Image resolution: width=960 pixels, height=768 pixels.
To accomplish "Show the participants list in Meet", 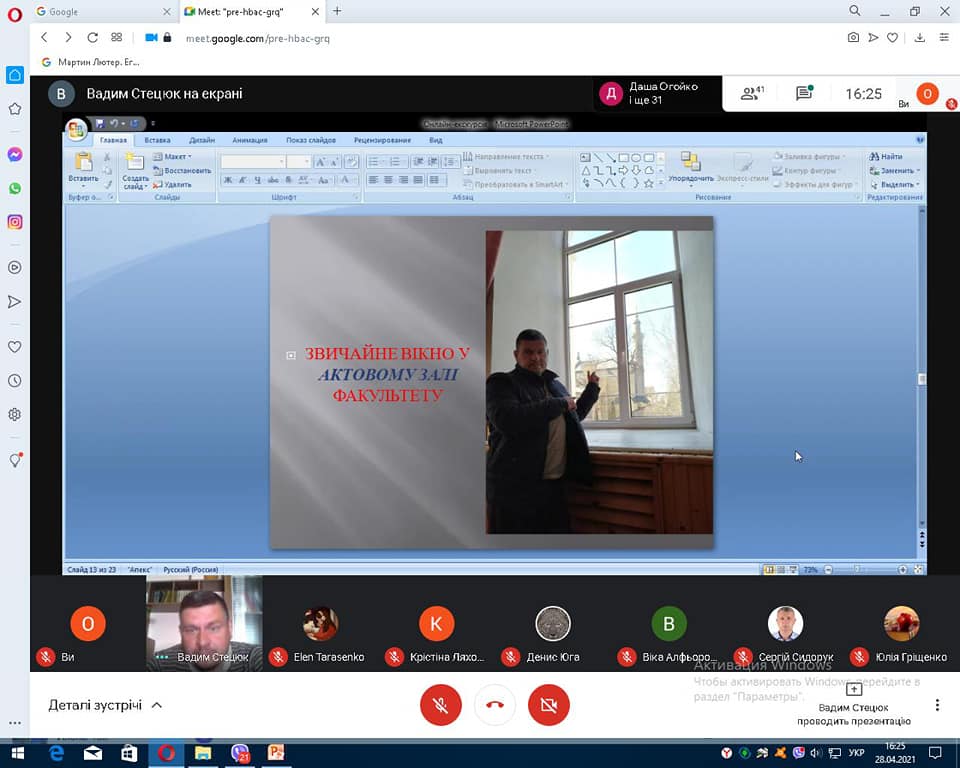I will coord(751,93).
